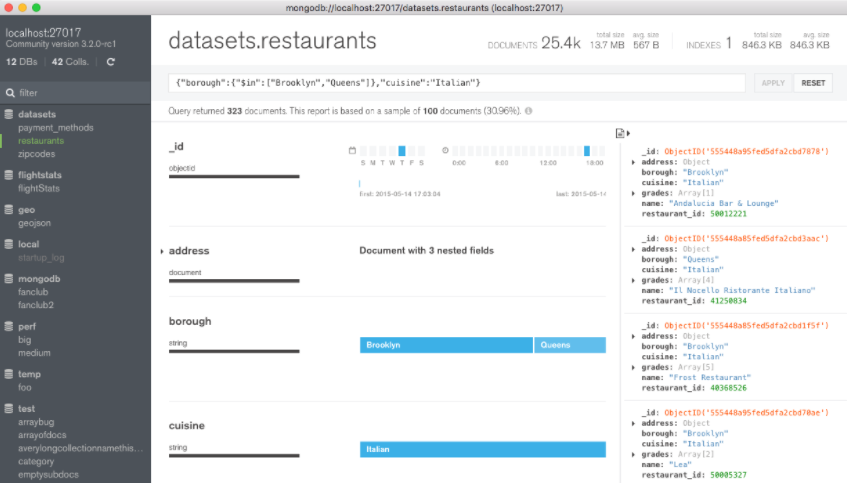The width and height of the screenshot is (847, 483).
Task: Click the RESET query button
Action: (813, 83)
